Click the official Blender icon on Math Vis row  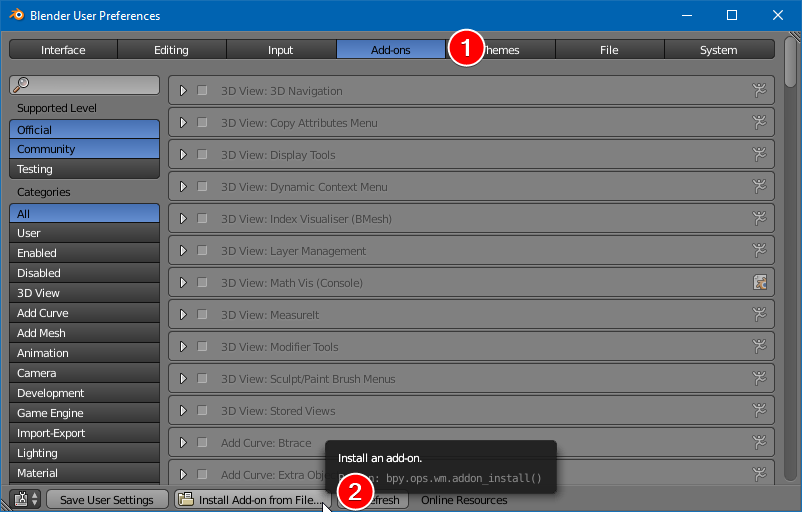coord(760,282)
